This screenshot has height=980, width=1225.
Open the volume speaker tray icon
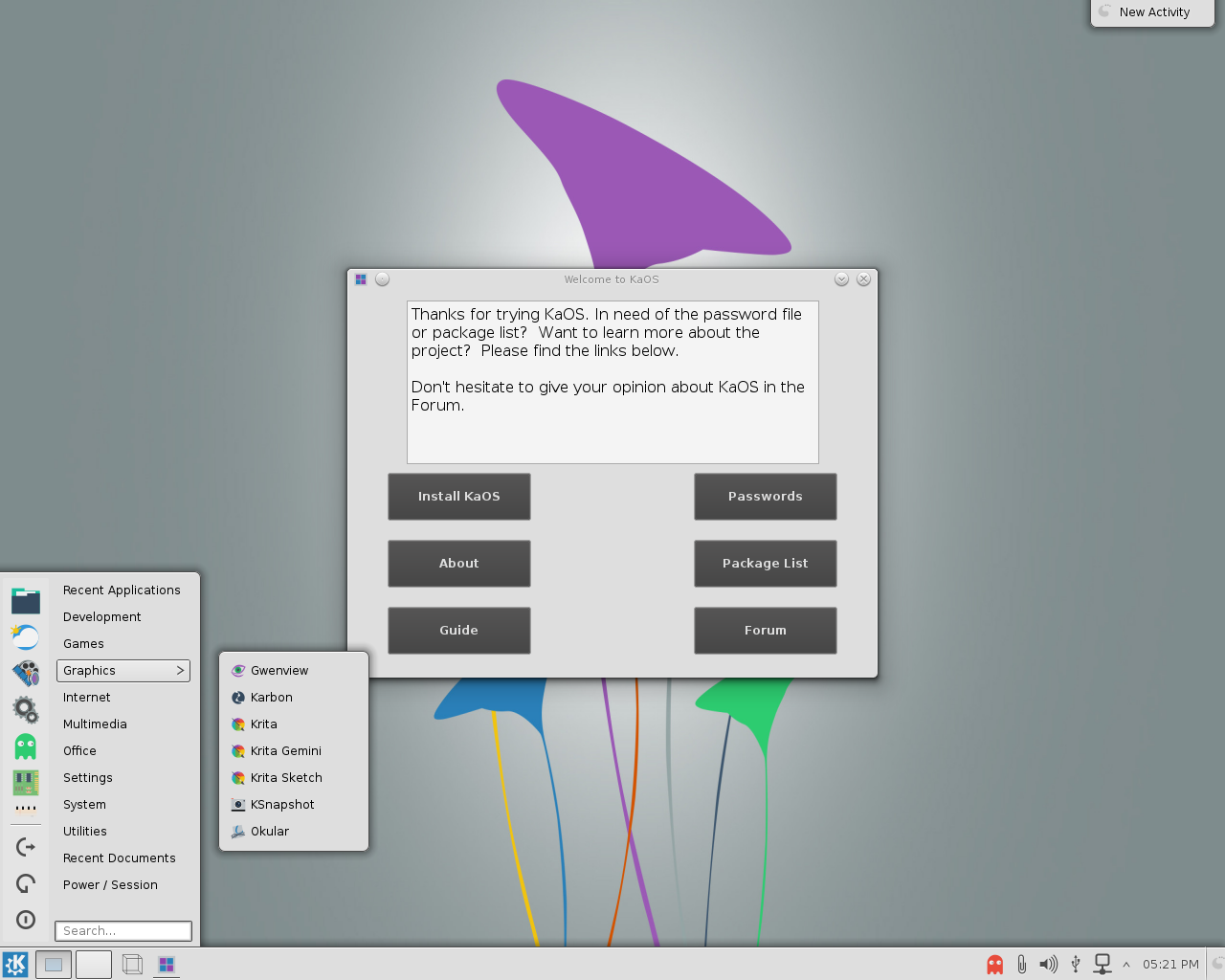coord(1049,965)
